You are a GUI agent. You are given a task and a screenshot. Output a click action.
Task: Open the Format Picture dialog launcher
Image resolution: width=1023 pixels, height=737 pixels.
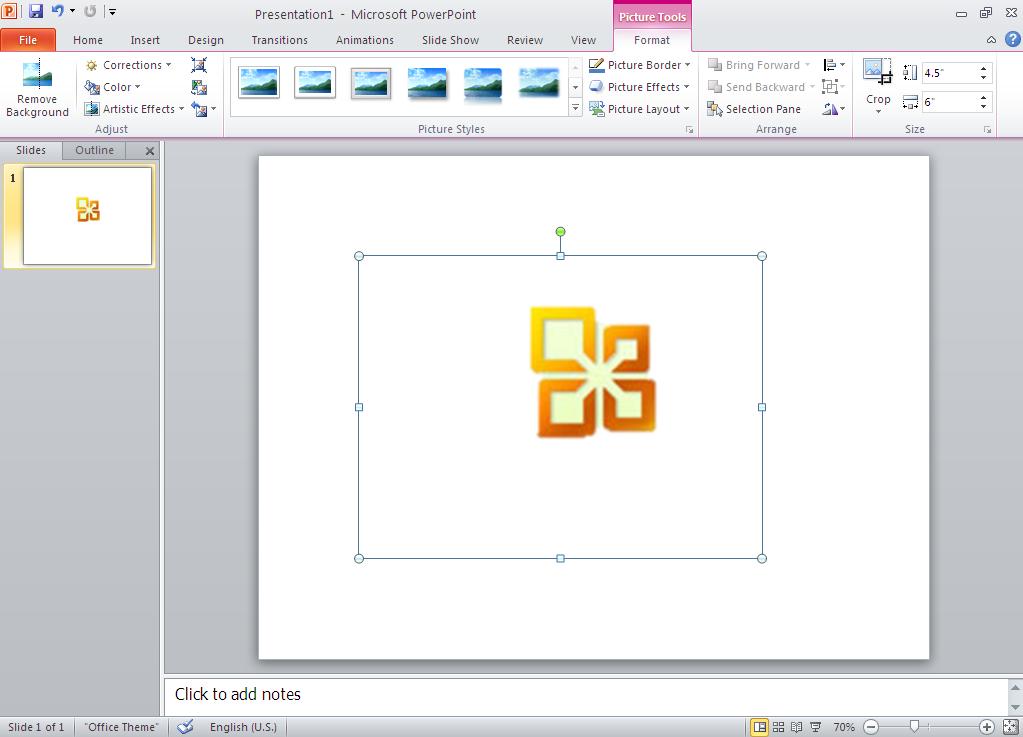coord(690,130)
